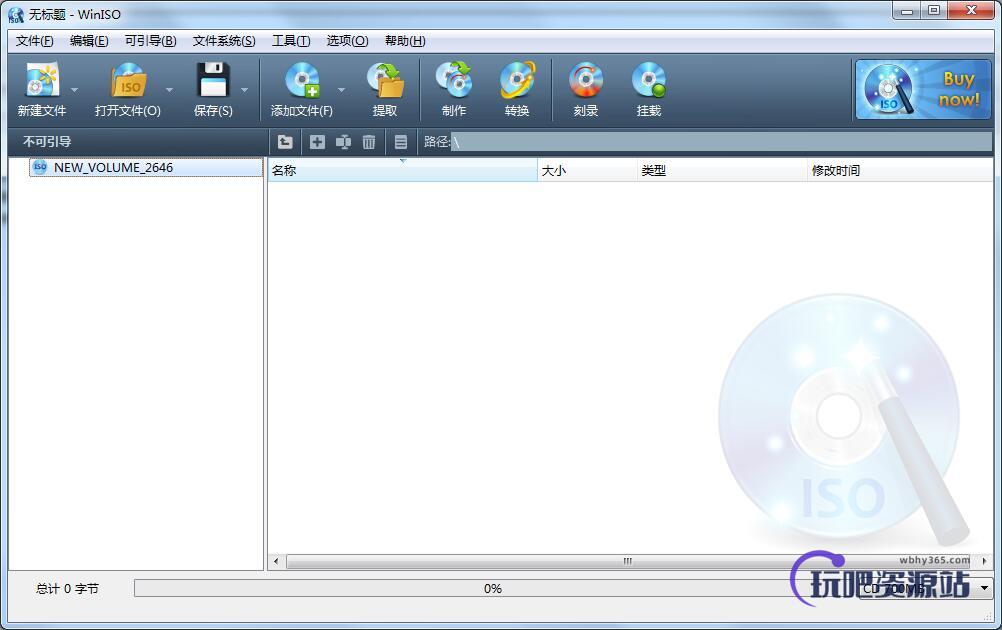The image size is (1002, 630).
Task: Click the Extract (提取) toolbar icon
Action: [x=385, y=80]
